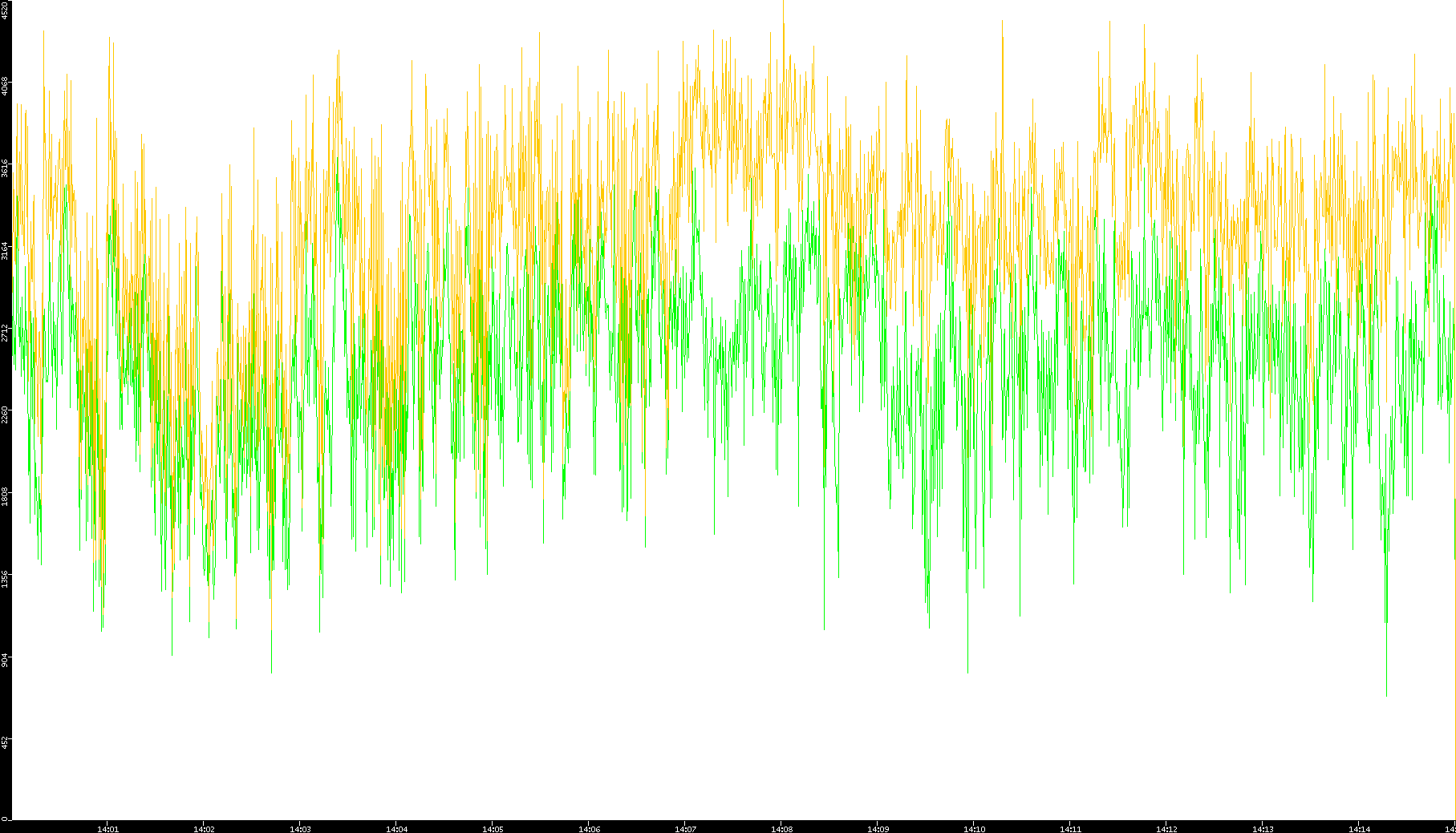The height and width of the screenshot is (833, 1456).
Task: Click the 14:05 time axis label
Action: [x=493, y=829]
